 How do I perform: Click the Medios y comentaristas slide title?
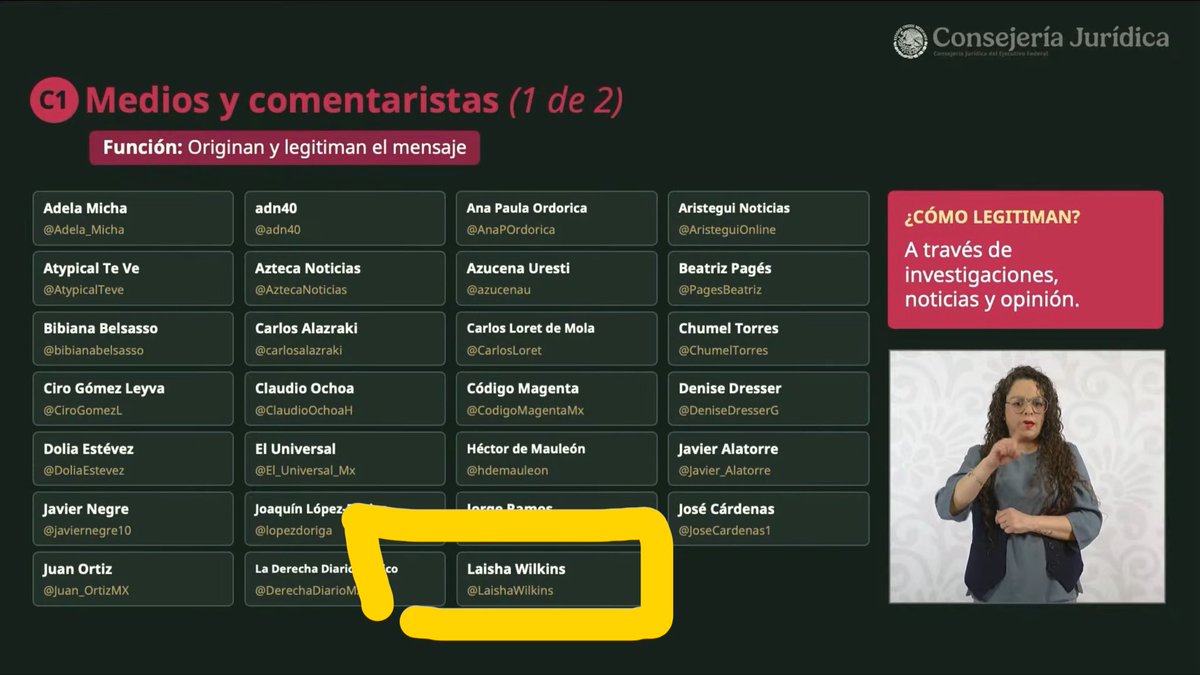pyautogui.click(x=355, y=100)
